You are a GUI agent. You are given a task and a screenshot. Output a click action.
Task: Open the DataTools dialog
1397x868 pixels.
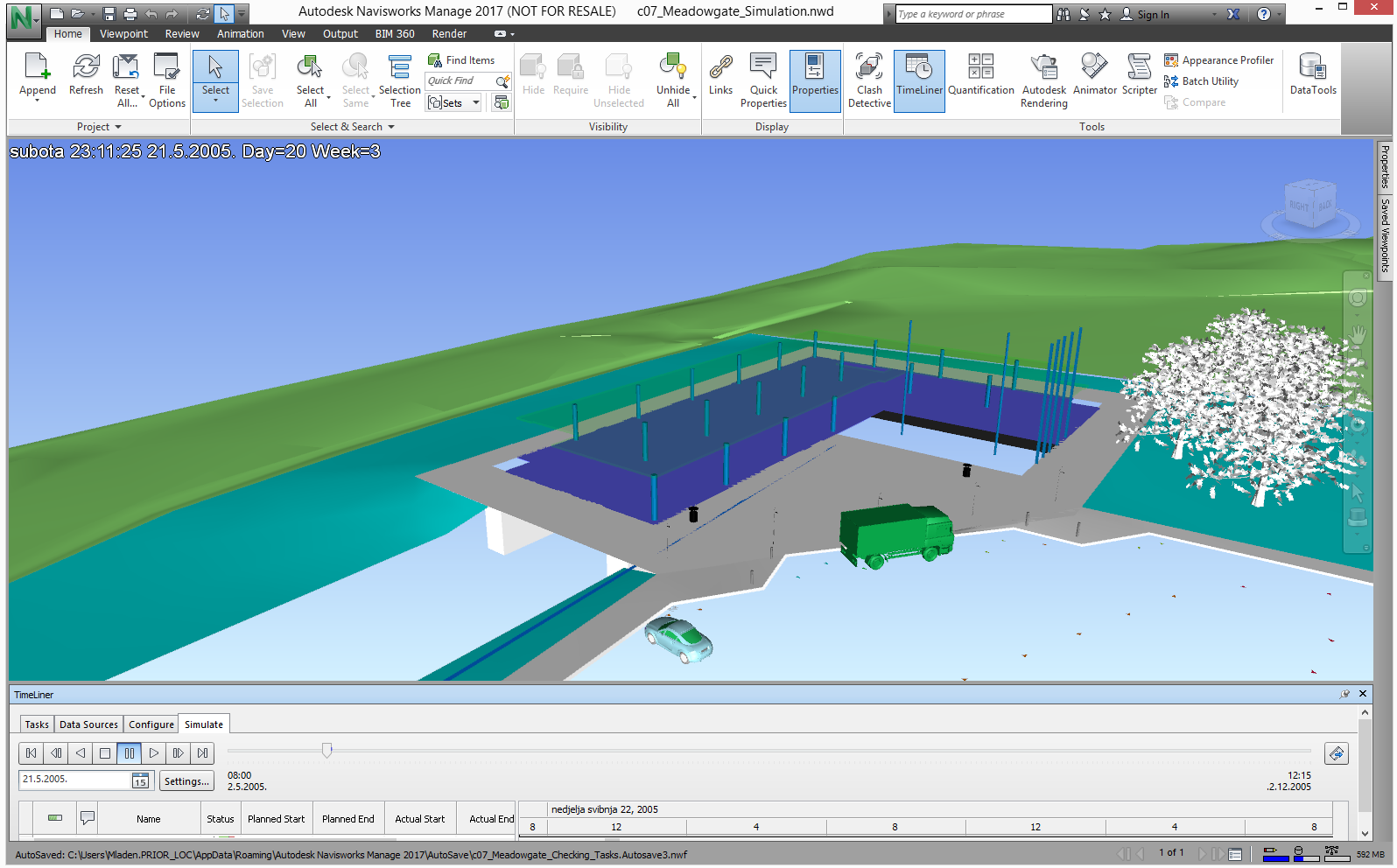point(1312,75)
